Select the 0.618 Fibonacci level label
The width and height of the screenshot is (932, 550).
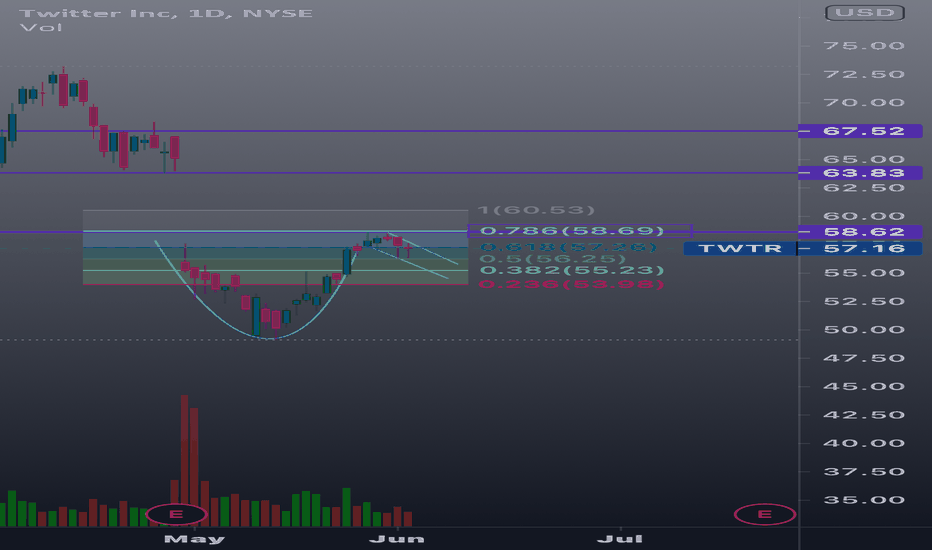click(568, 247)
